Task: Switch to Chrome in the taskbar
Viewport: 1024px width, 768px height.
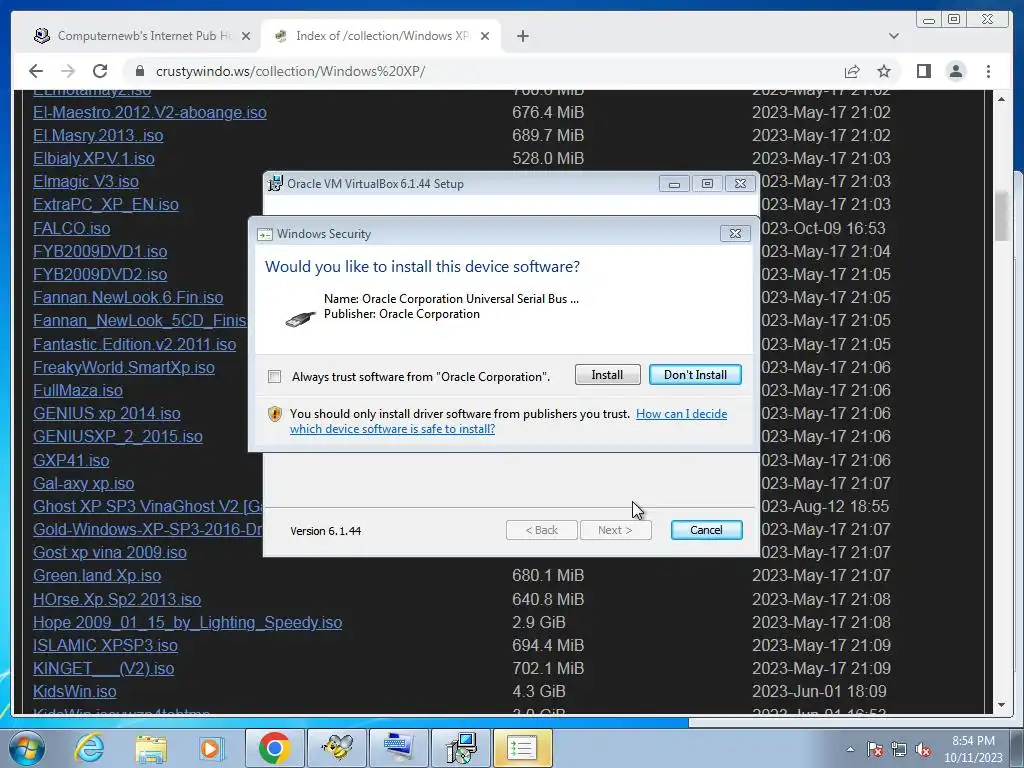Action: [274, 748]
